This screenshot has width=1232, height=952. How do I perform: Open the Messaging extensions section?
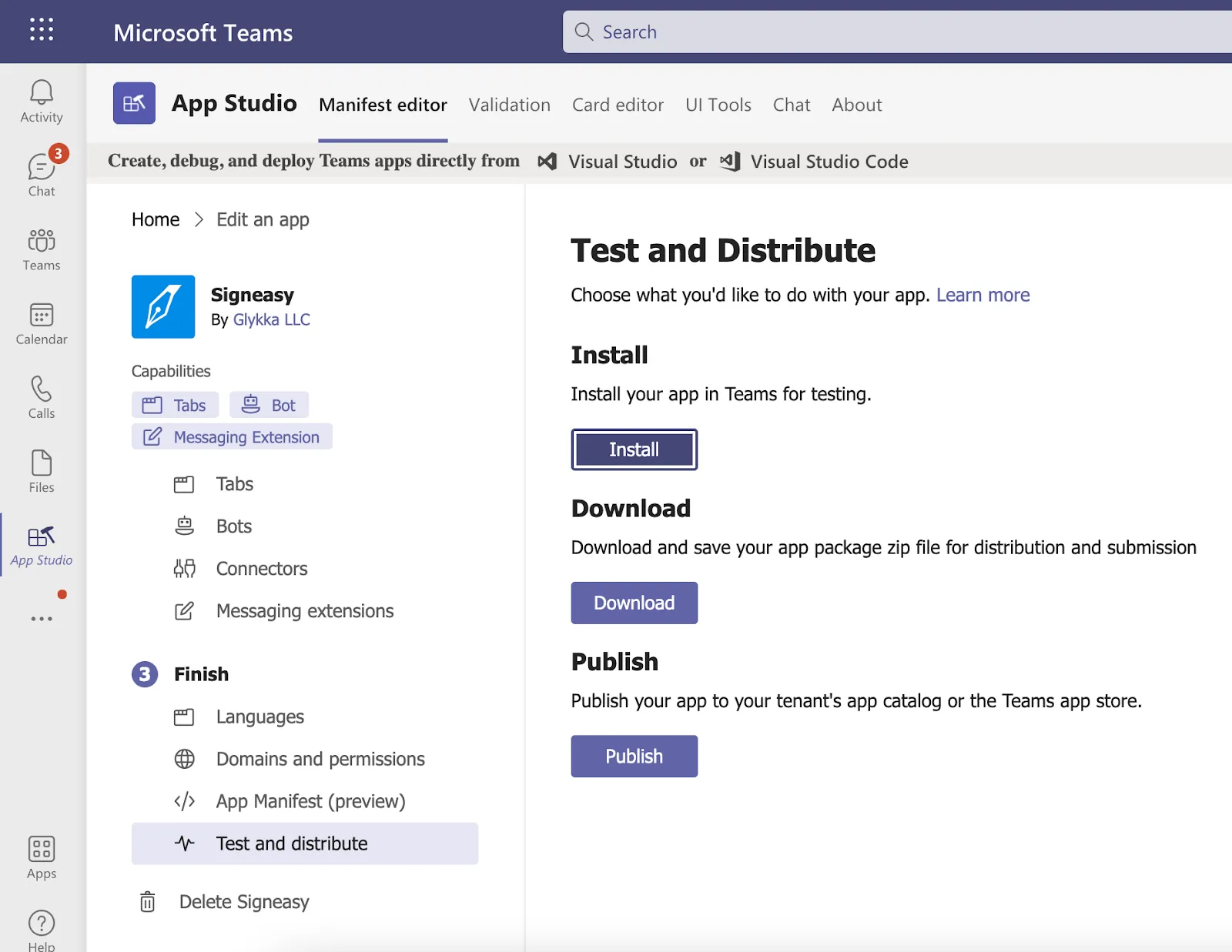pos(305,611)
